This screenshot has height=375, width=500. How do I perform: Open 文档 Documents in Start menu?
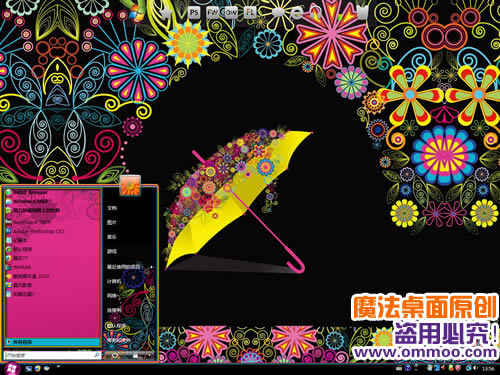coord(112,208)
